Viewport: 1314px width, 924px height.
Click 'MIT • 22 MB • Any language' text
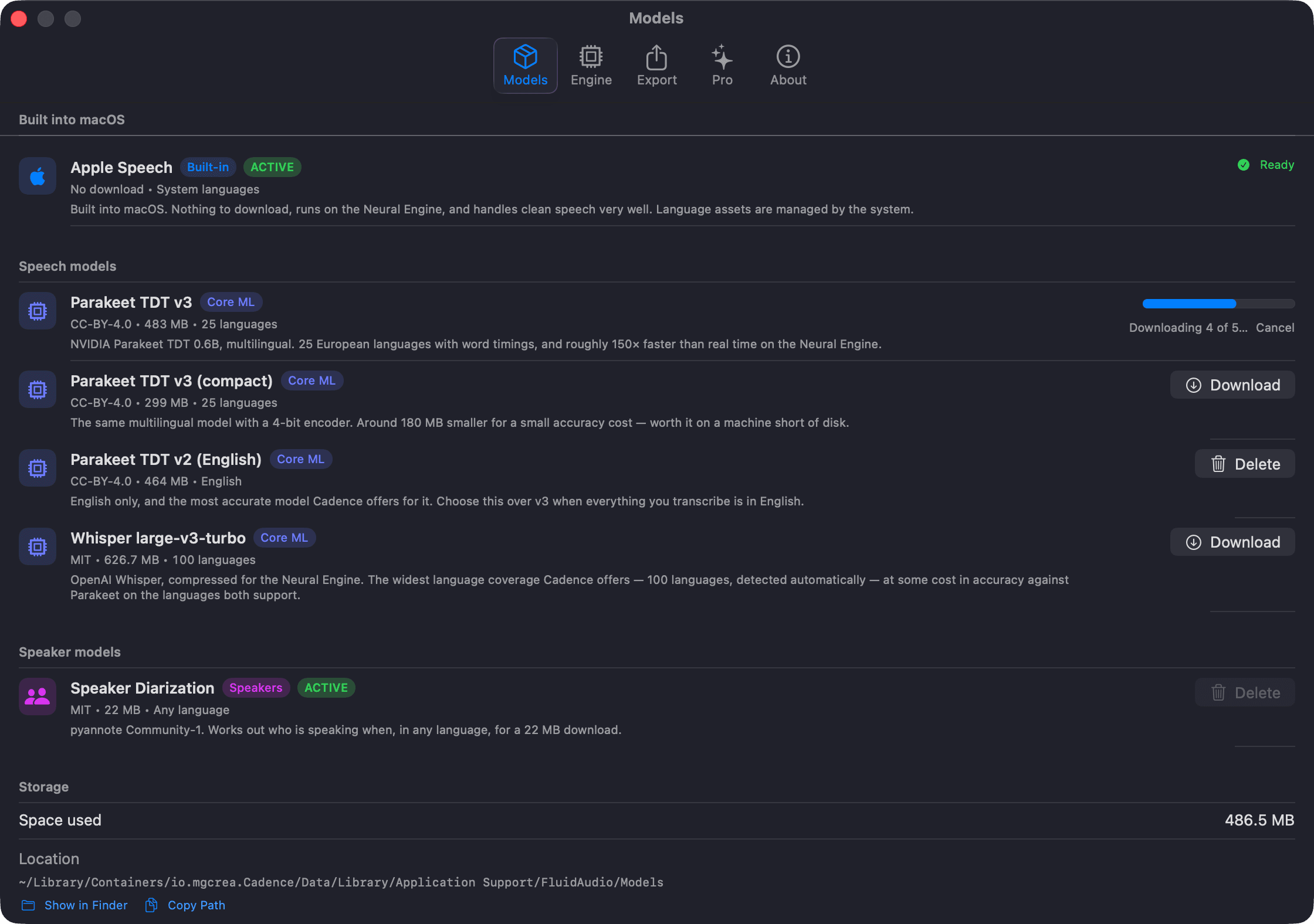[x=150, y=709]
